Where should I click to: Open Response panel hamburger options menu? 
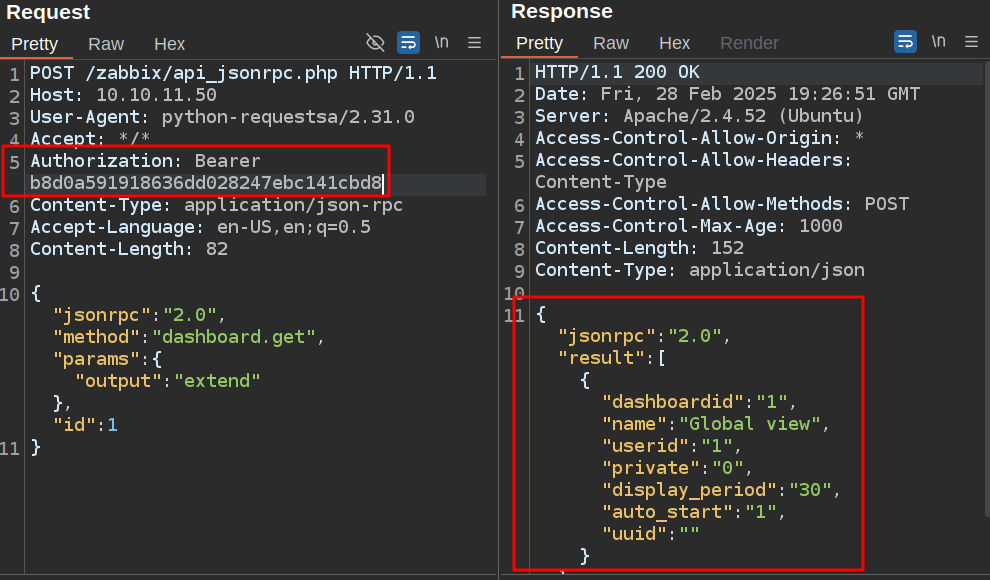click(x=971, y=42)
